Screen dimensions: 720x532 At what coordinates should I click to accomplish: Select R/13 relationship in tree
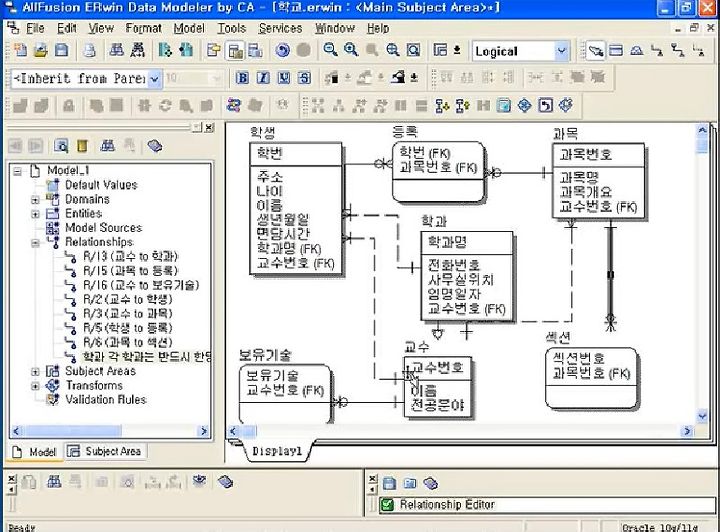[130, 256]
